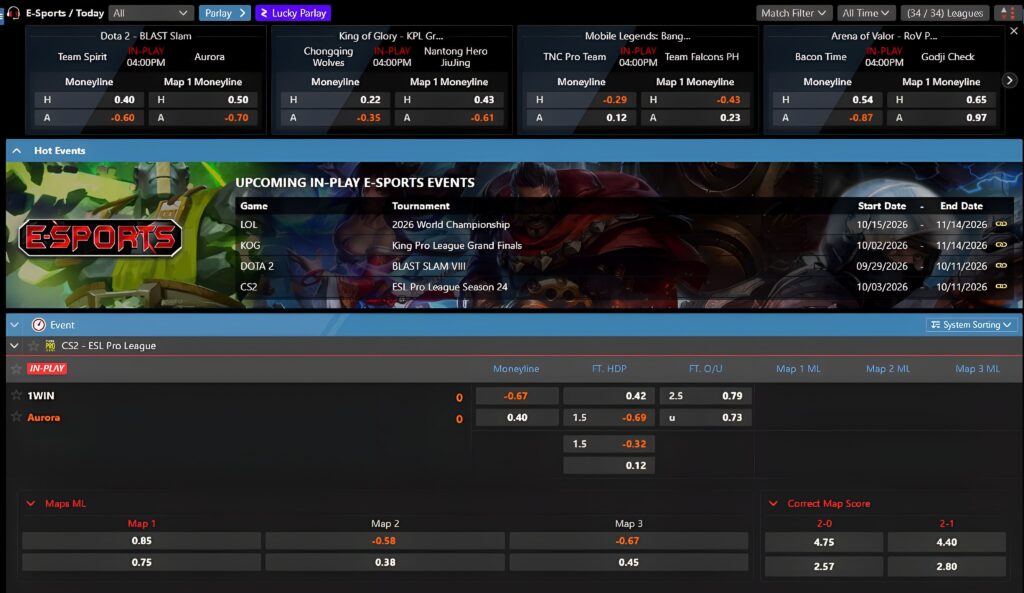1024x593 pixels.
Task: Click the Parlay button
Action: coord(225,13)
